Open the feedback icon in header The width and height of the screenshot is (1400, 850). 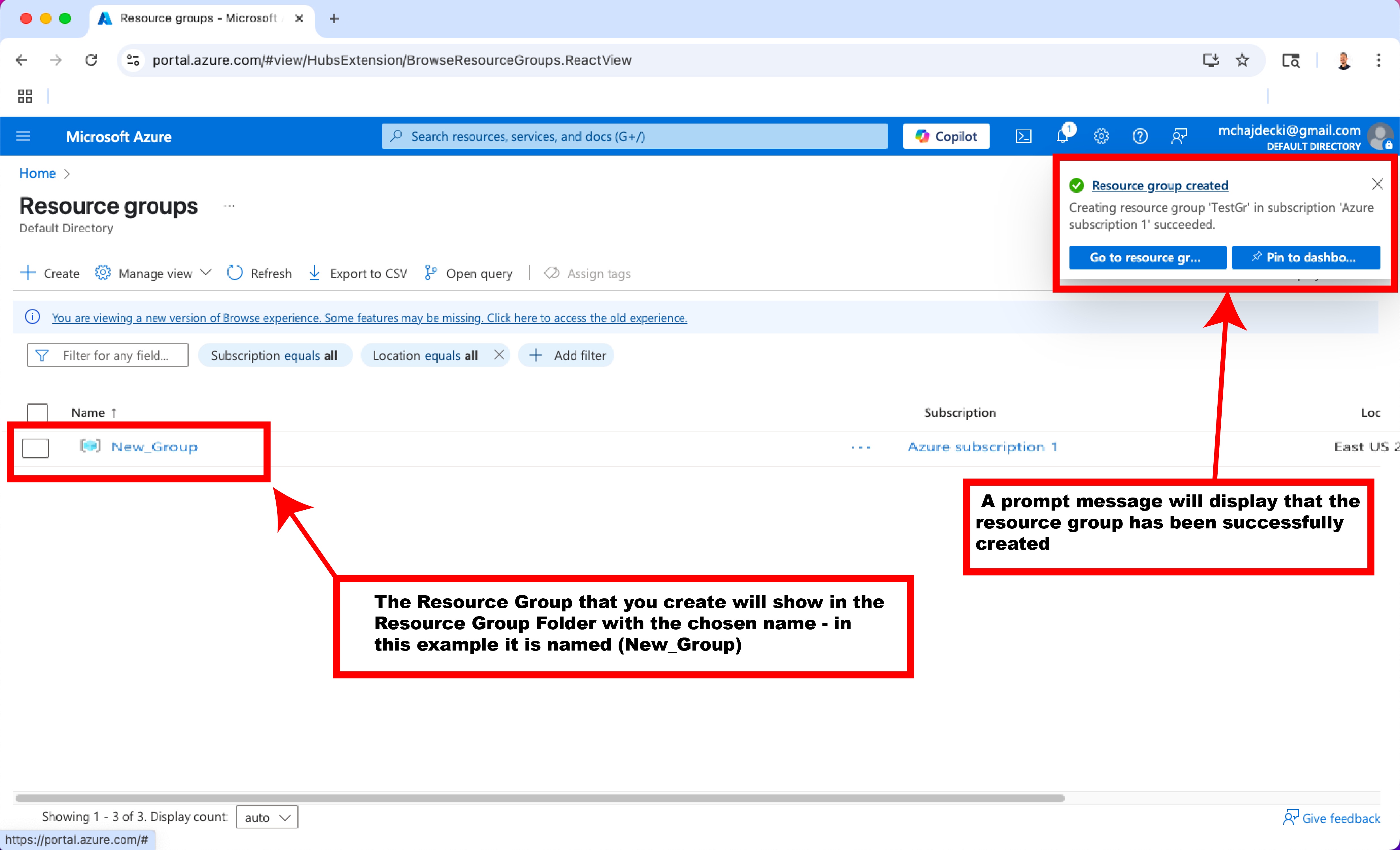click(x=1179, y=137)
